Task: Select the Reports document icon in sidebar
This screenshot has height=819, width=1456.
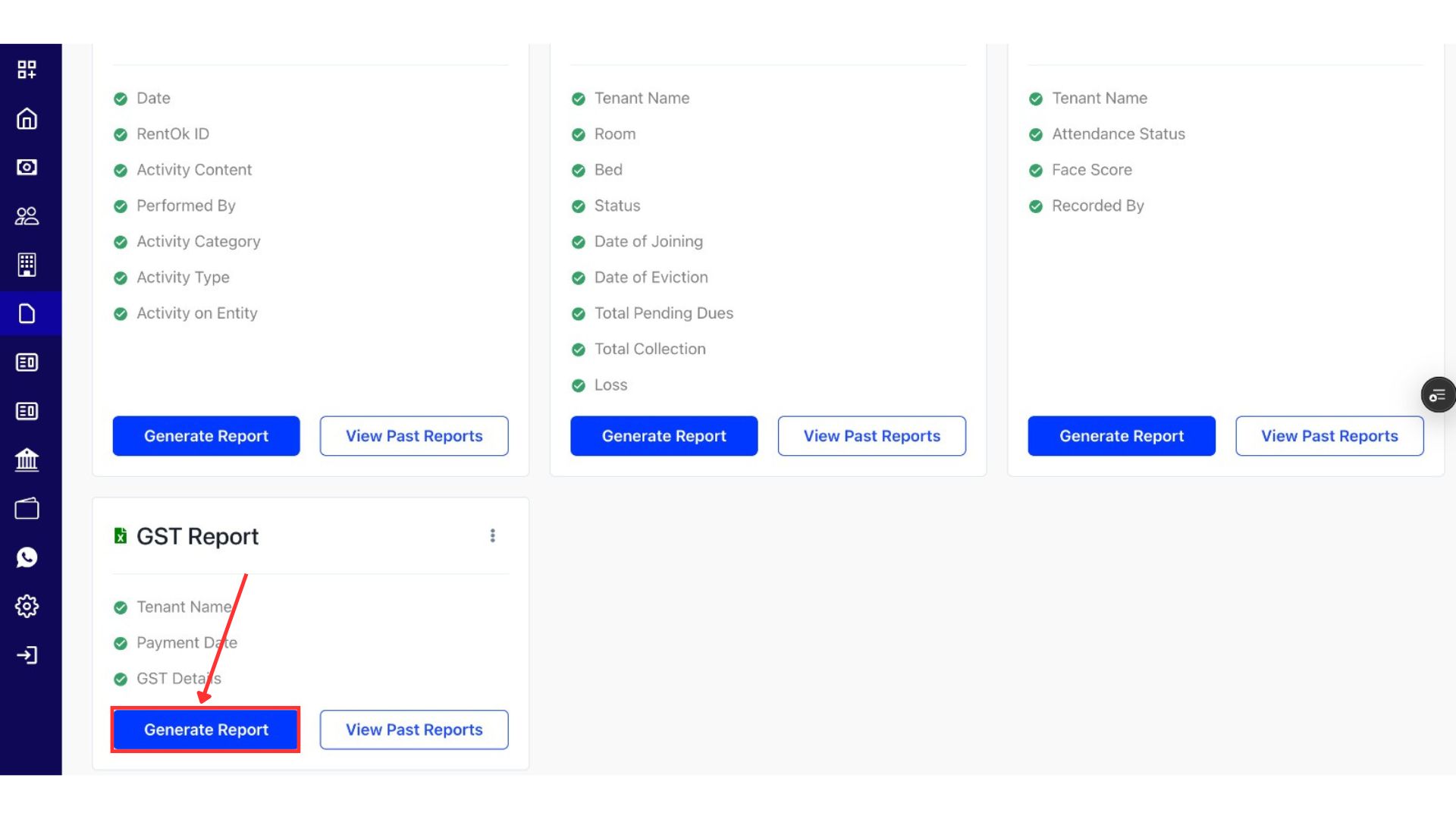Action: 27,313
